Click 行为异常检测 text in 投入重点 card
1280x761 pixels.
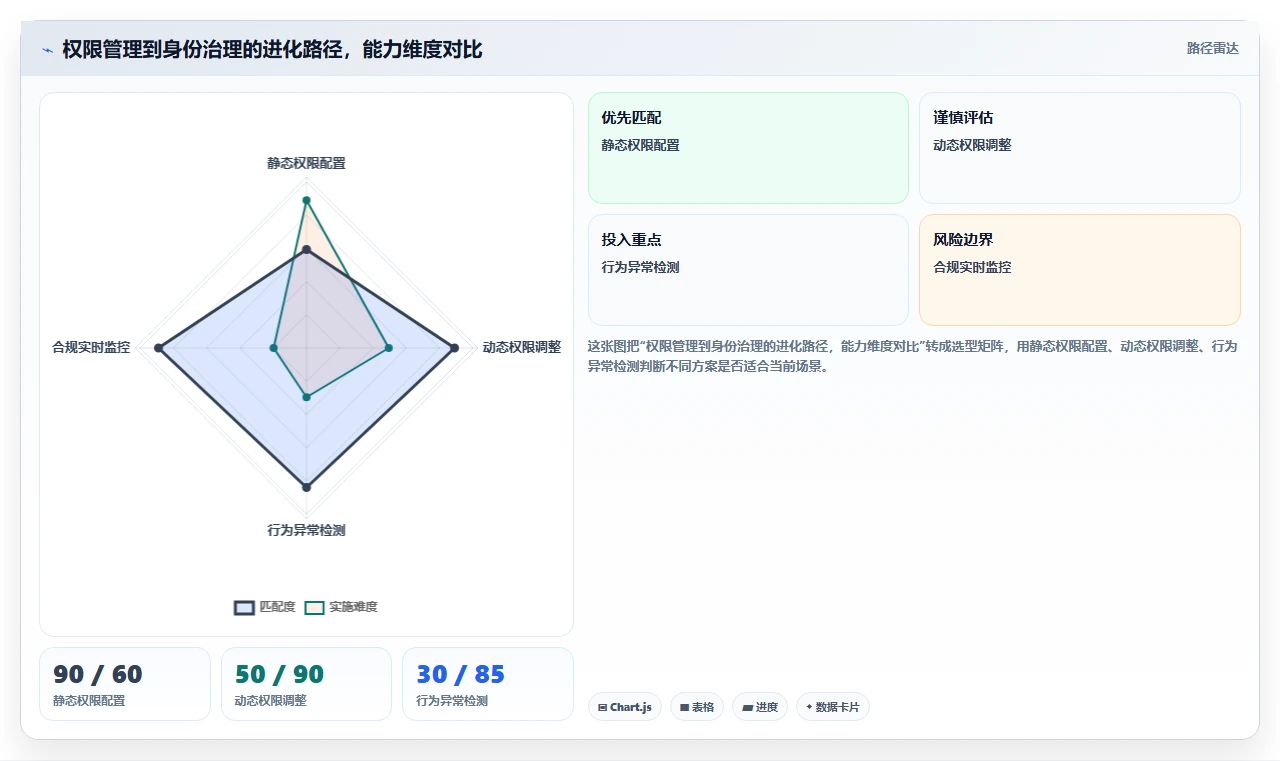[640, 267]
